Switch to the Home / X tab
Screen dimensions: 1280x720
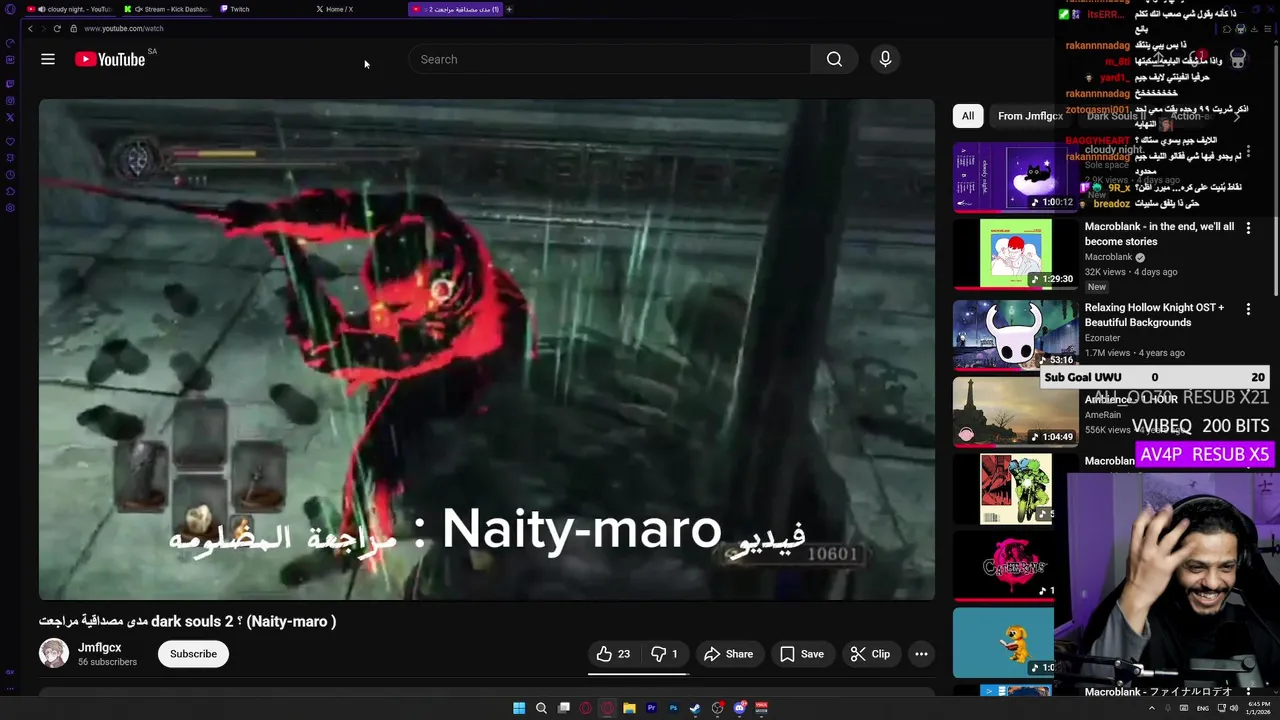356,9
